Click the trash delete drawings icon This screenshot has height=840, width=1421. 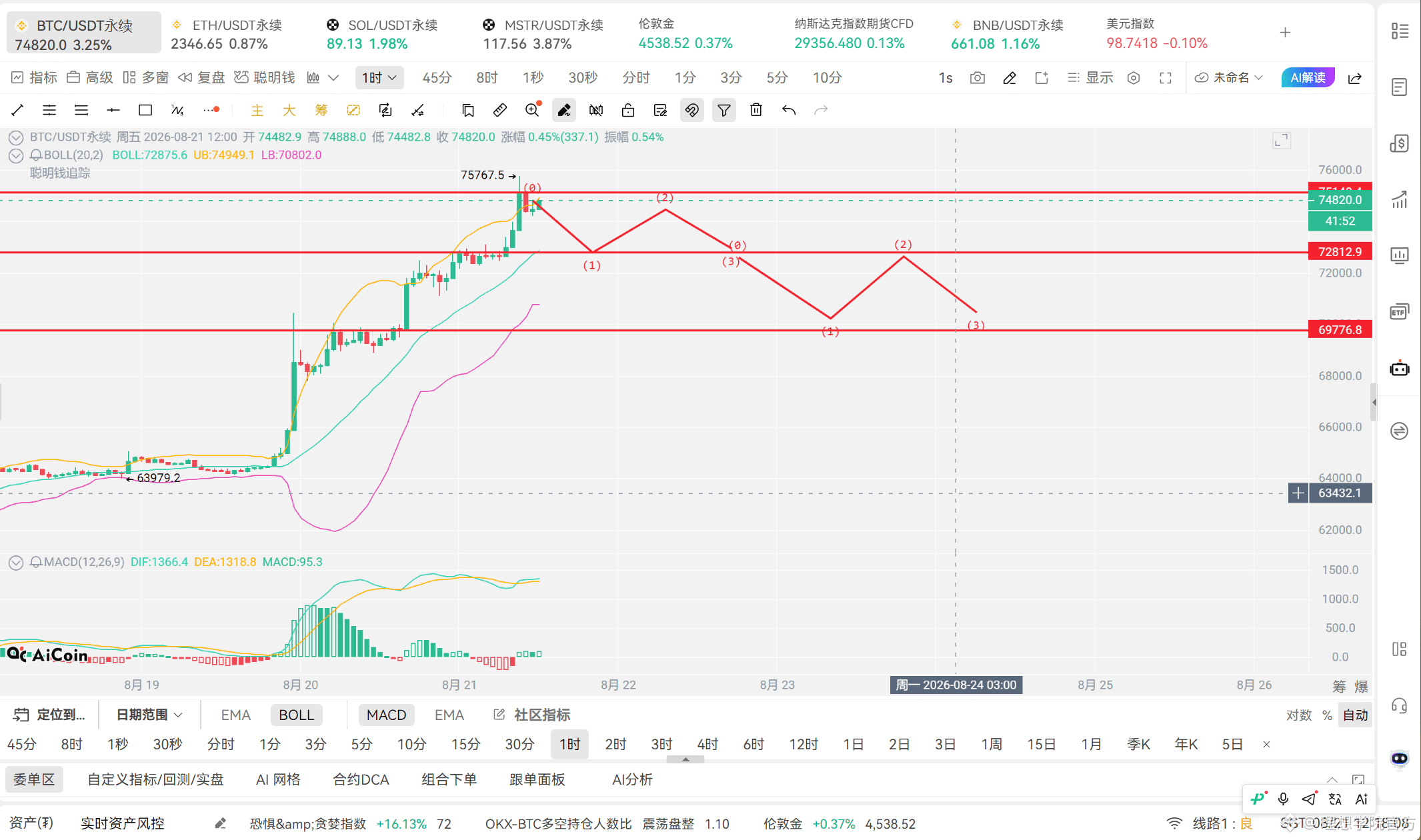pyautogui.click(x=756, y=111)
